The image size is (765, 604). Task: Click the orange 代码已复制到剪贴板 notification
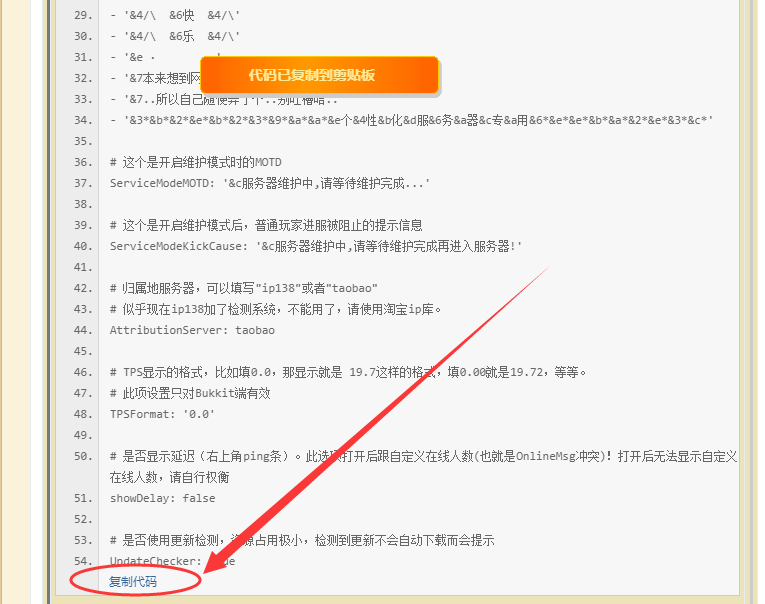click(x=320, y=75)
